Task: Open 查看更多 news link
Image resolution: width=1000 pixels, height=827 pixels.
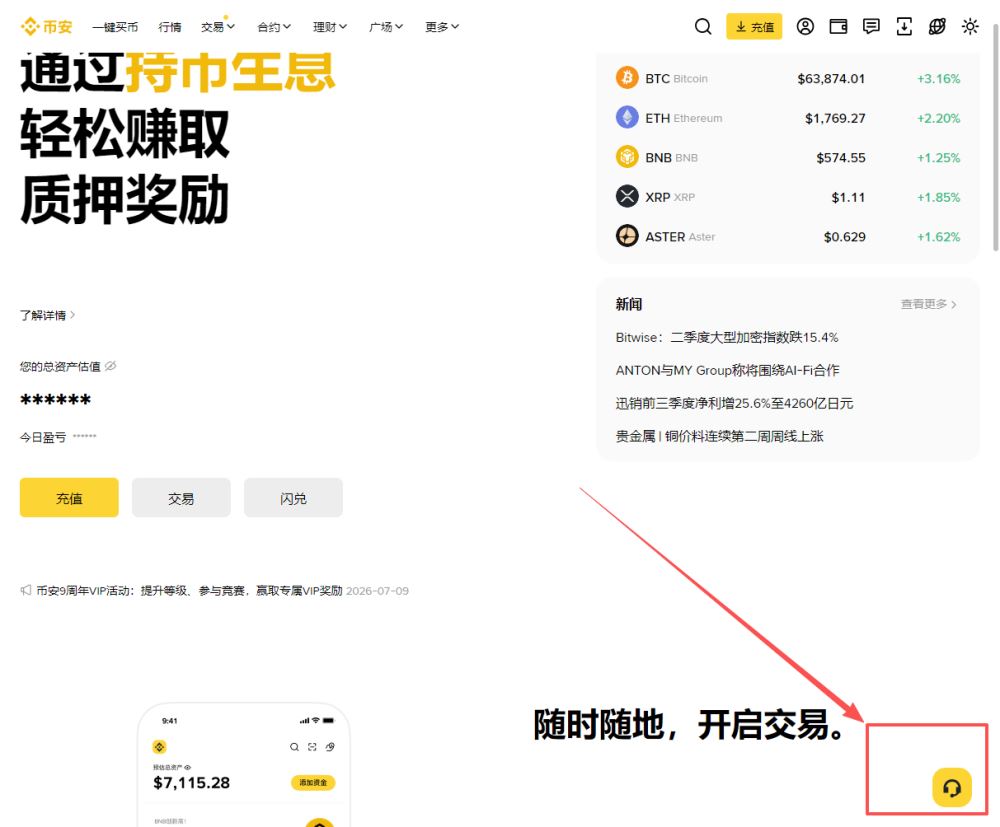Action: (x=928, y=304)
